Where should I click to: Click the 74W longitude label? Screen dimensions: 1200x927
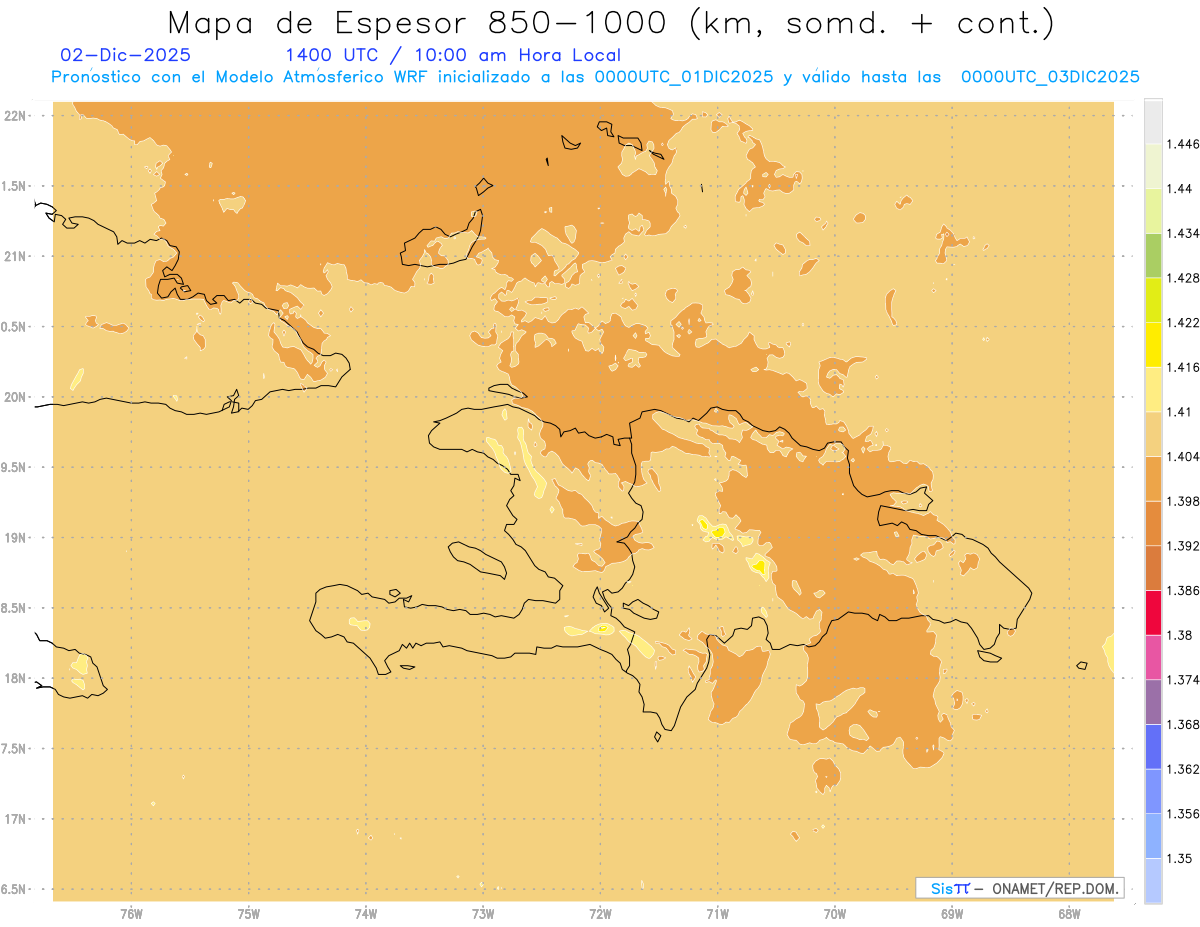pyautogui.click(x=366, y=913)
